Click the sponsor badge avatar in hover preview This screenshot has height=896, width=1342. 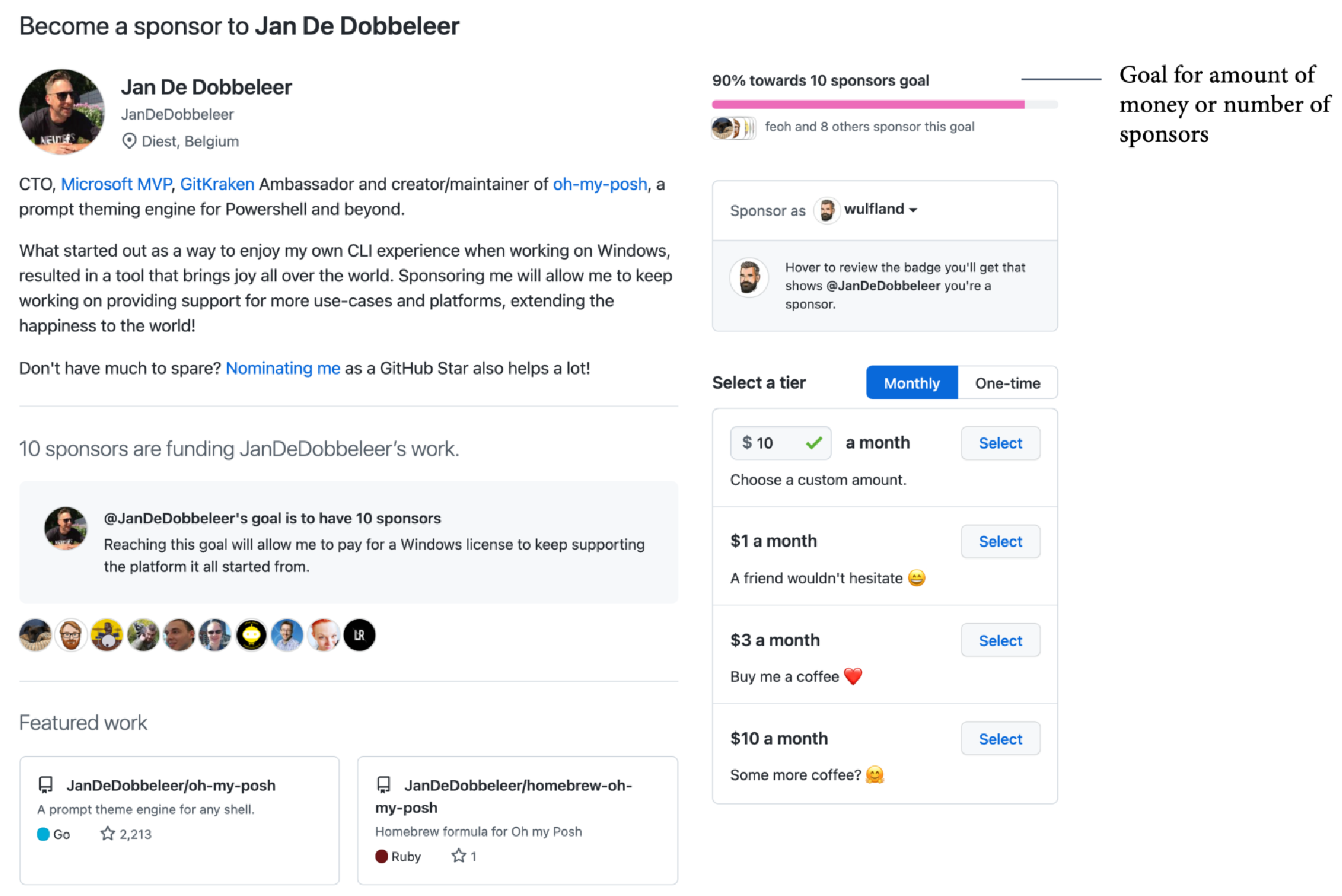pyautogui.click(x=749, y=278)
